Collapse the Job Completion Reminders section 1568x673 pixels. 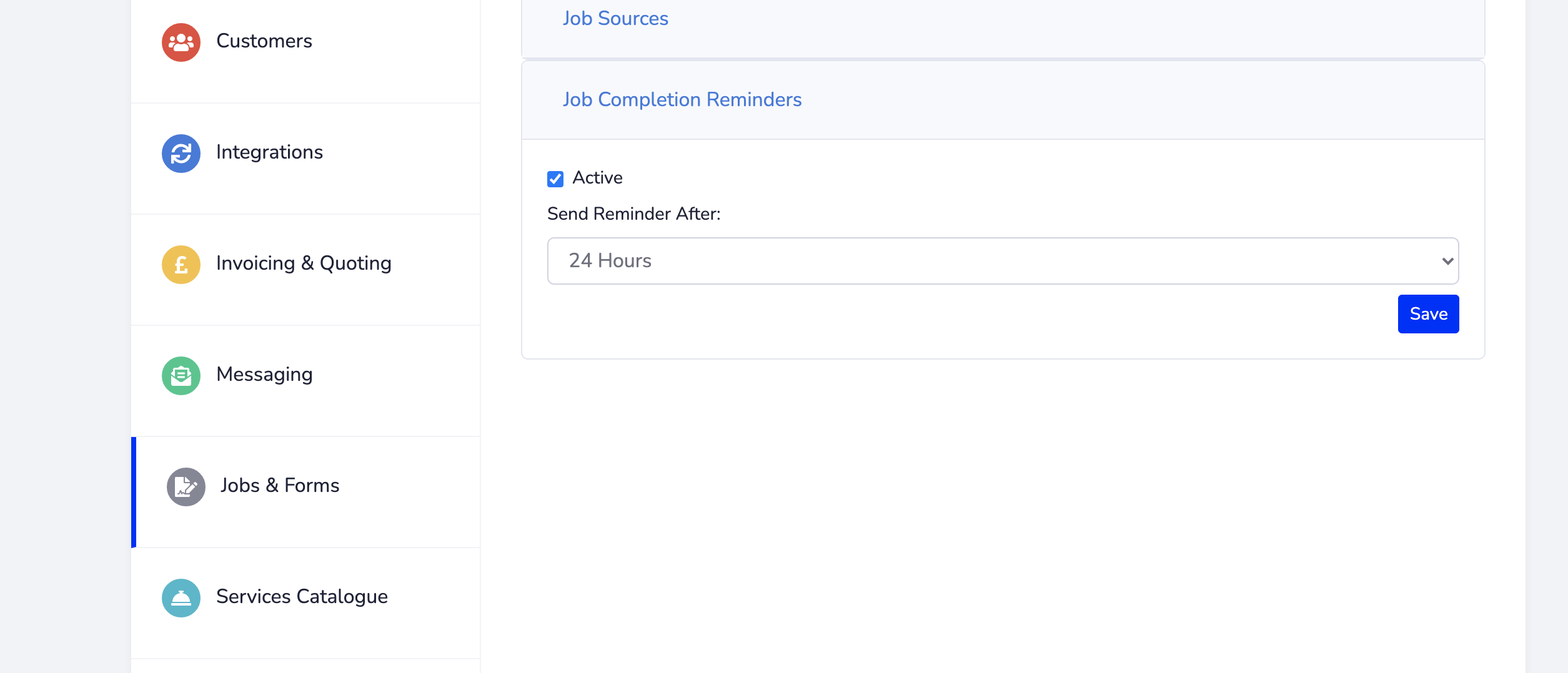pos(1003,100)
